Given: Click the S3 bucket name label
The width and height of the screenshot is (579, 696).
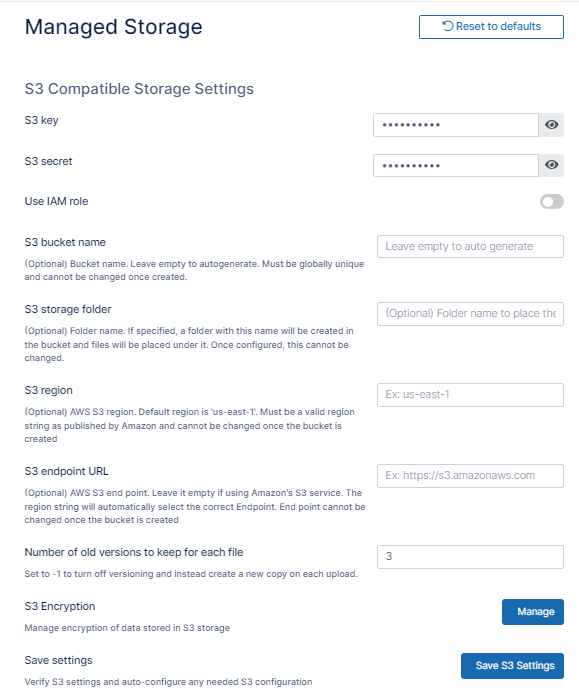Looking at the screenshot, I should point(65,242).
